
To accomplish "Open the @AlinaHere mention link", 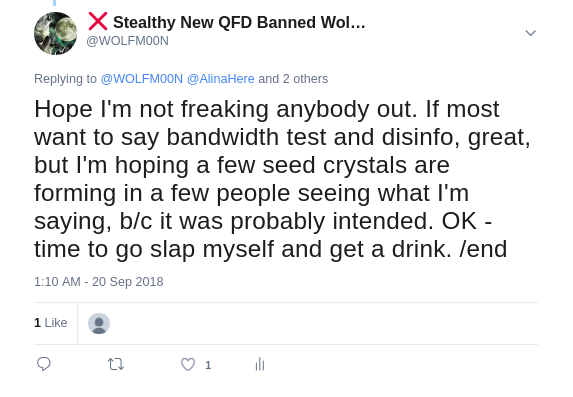I will click(x=221, y=79).
